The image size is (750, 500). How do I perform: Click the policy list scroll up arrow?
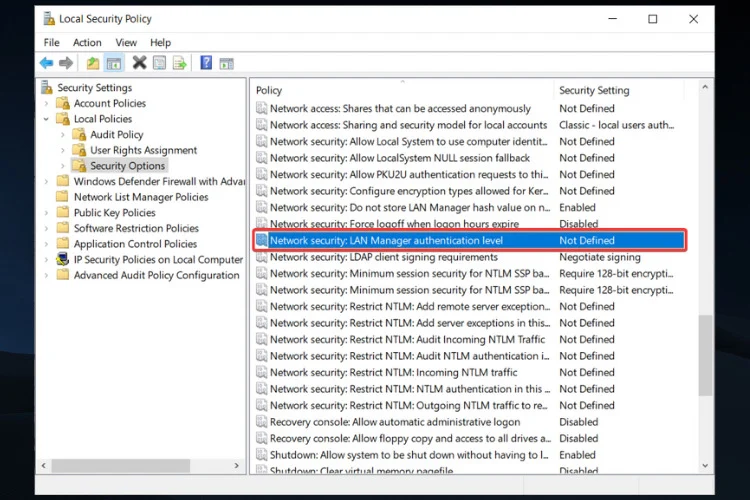click(x=705, y=87)
